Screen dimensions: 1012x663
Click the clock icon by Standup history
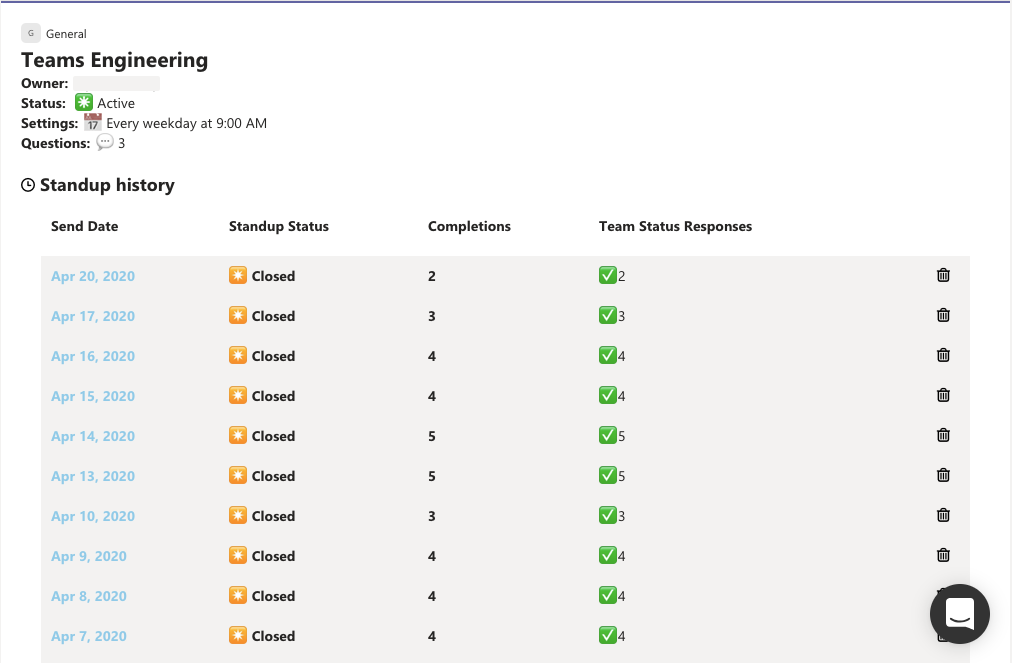tap(28, 185)
